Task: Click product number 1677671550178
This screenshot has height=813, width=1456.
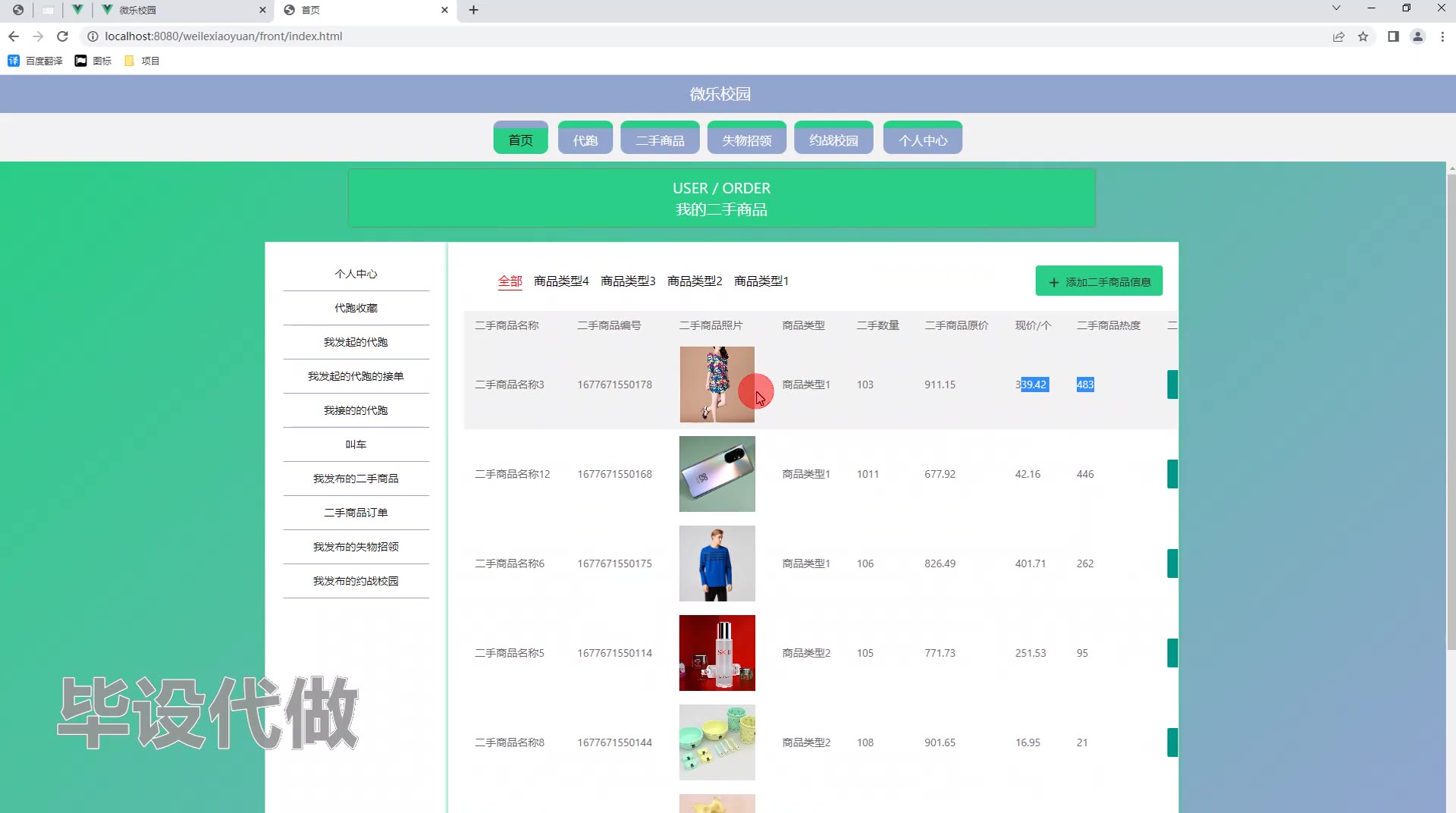Action: coord(614,385)
